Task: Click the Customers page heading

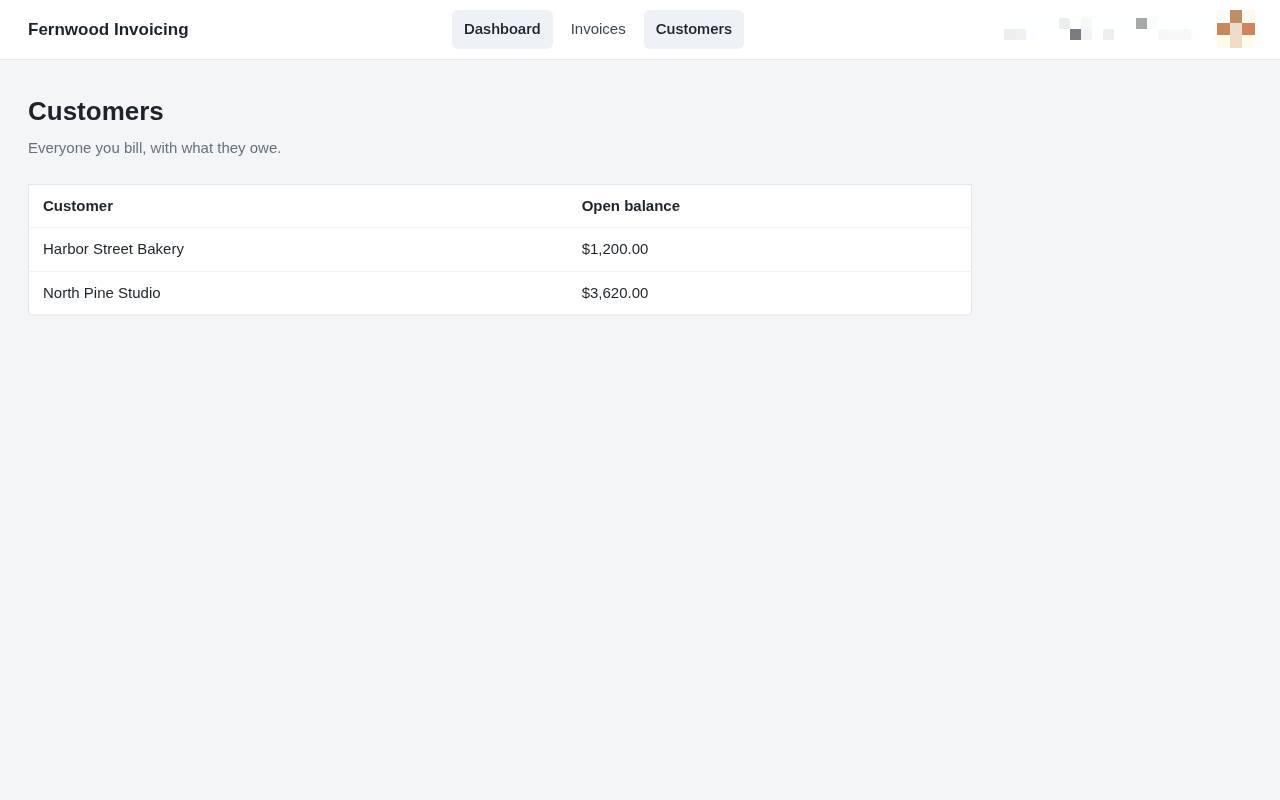Action: pyautogui.click(x=96, y=111)
